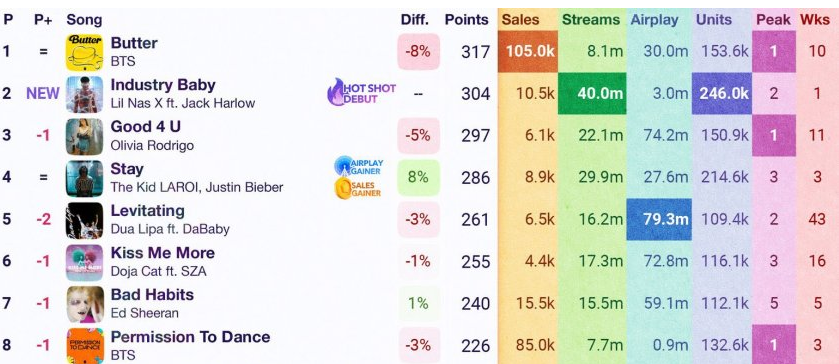Click the highlighted 105.0k sales cell
Viewport: 839px width, 364px height.
point(528,51)
